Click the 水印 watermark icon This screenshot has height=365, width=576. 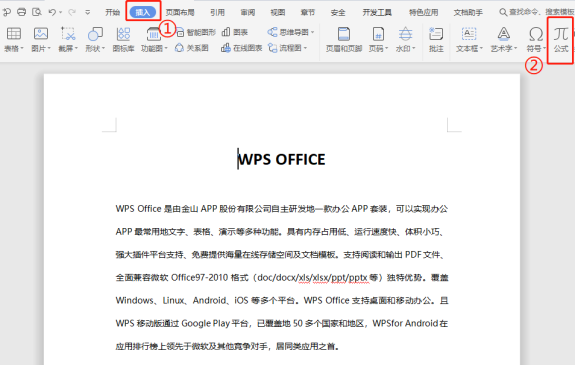(406, 34)
